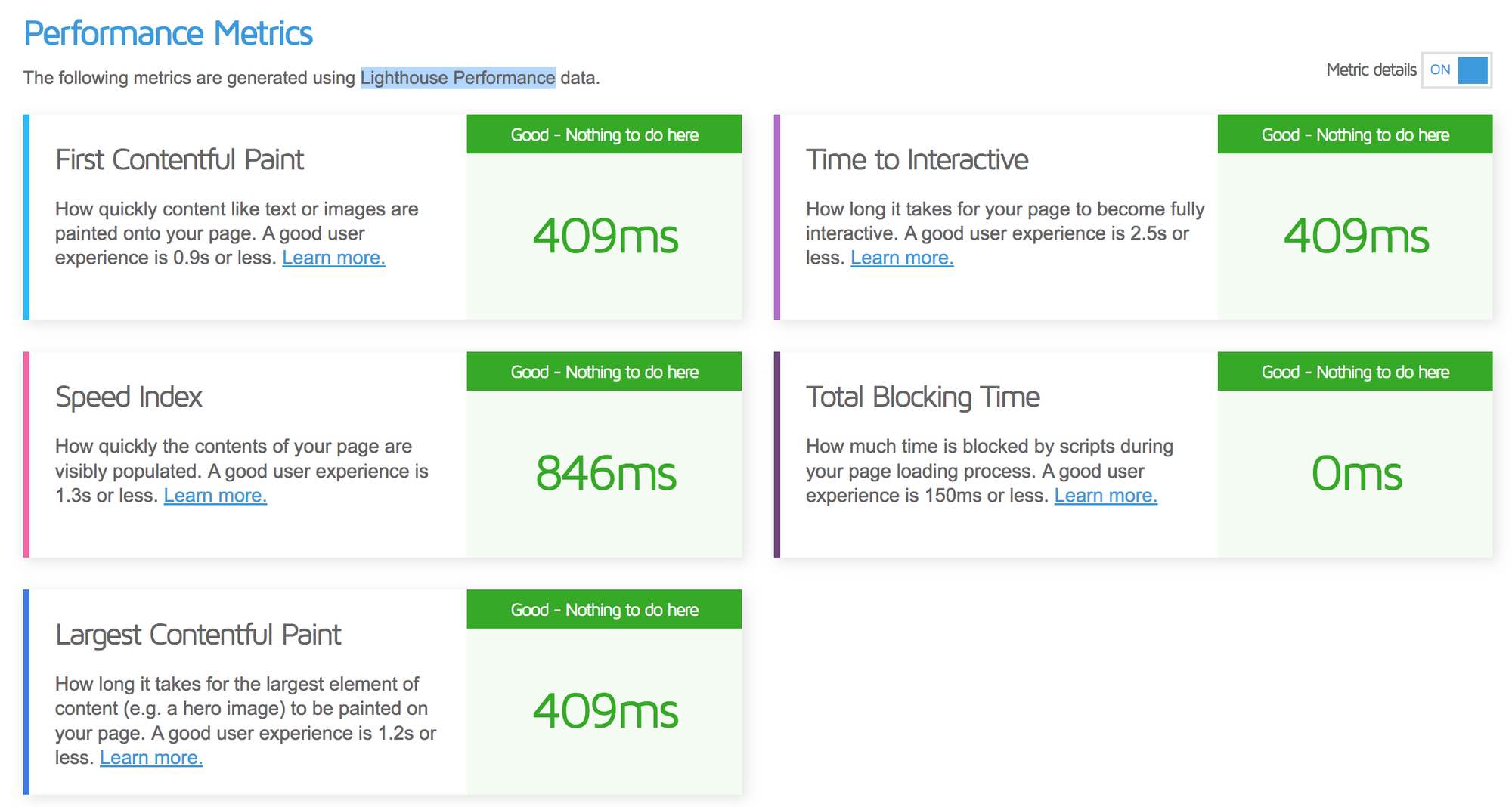The width and height of the screenshot is (1512, 807).
Task: Click the 0ms Total Blocking Time value
Action: click(x=1356, y=474)
